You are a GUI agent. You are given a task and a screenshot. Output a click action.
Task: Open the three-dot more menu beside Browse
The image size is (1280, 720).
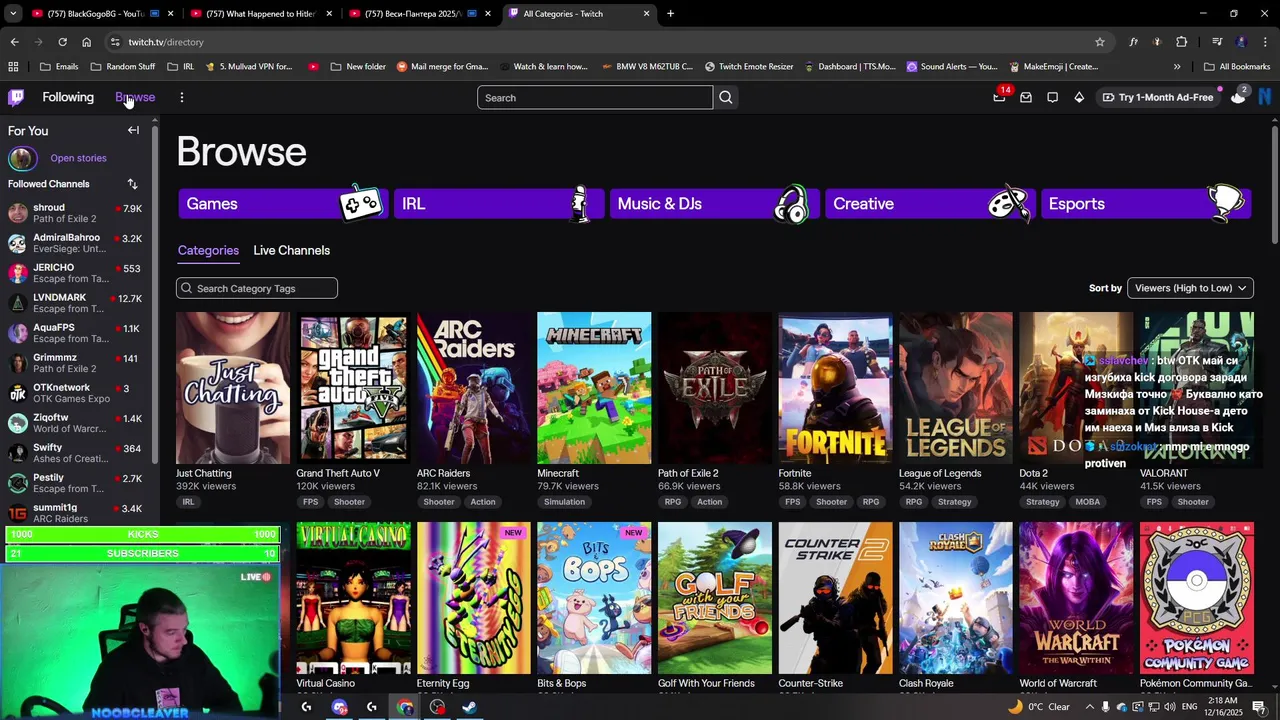click(x=181, y=97)
